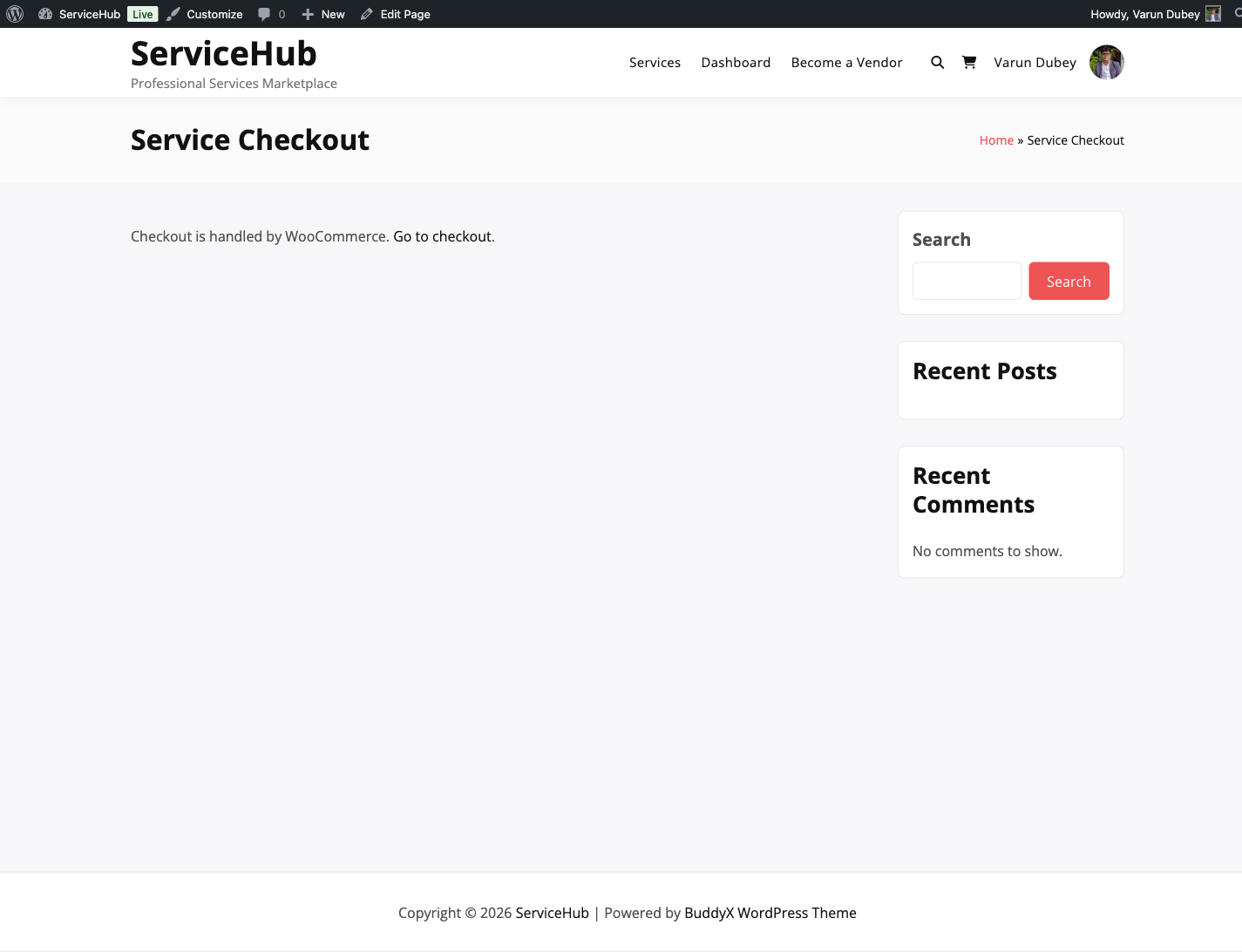
Task: Open the Become a Vendor navigation link
Action: pos(846,62)
